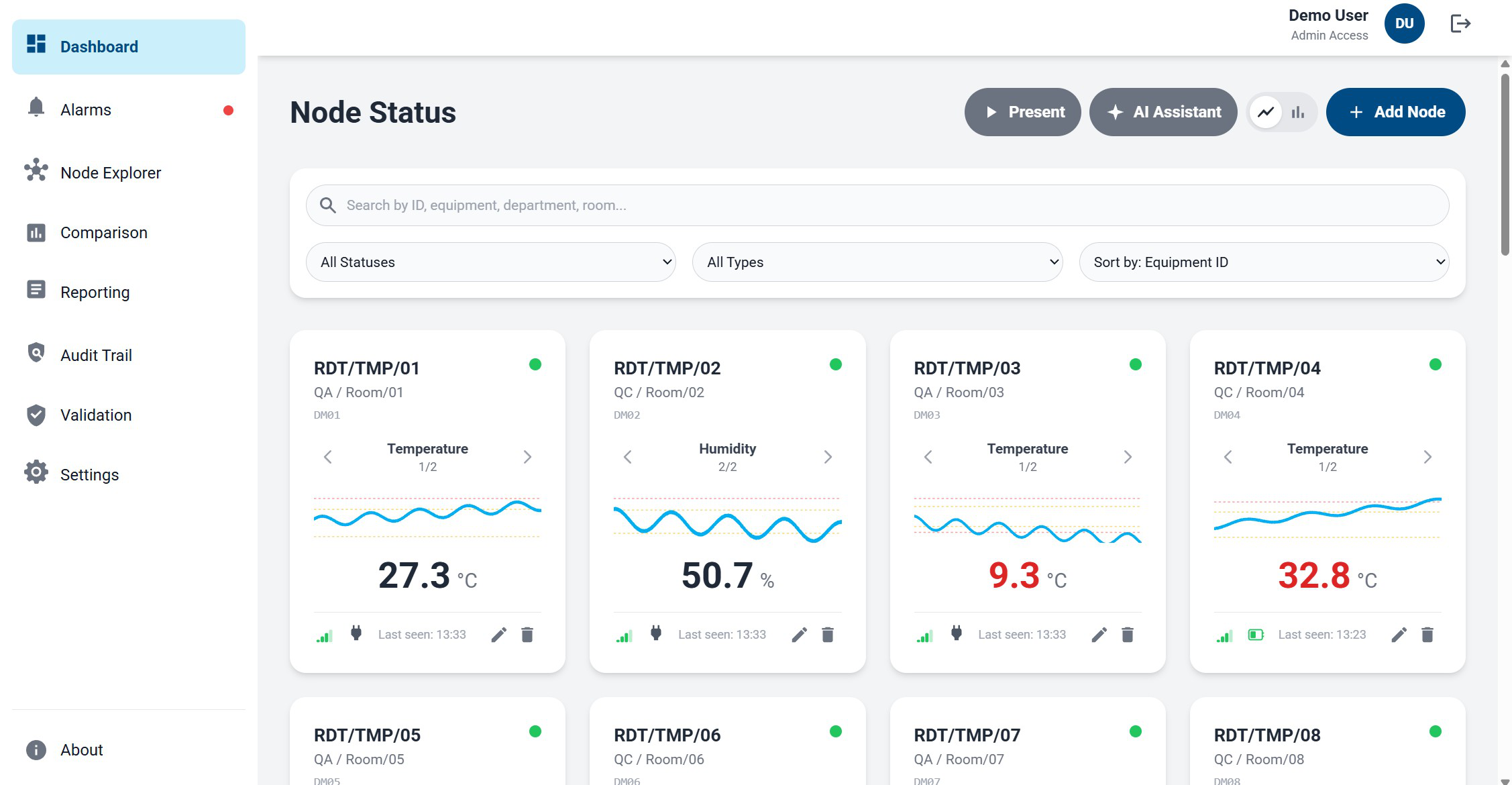
Task: Show next sensor on RDT/TMP/01 card
Action: 527,457
